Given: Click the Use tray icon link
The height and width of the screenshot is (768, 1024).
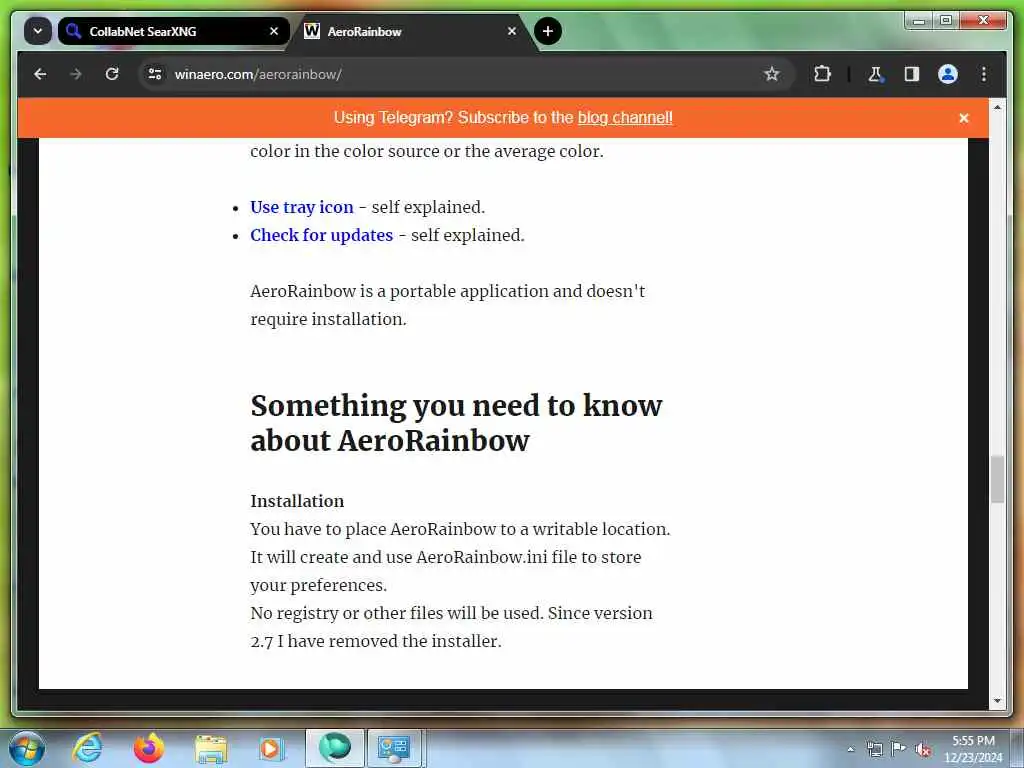Looking at the screenshot, I should [x=302, y=207].
